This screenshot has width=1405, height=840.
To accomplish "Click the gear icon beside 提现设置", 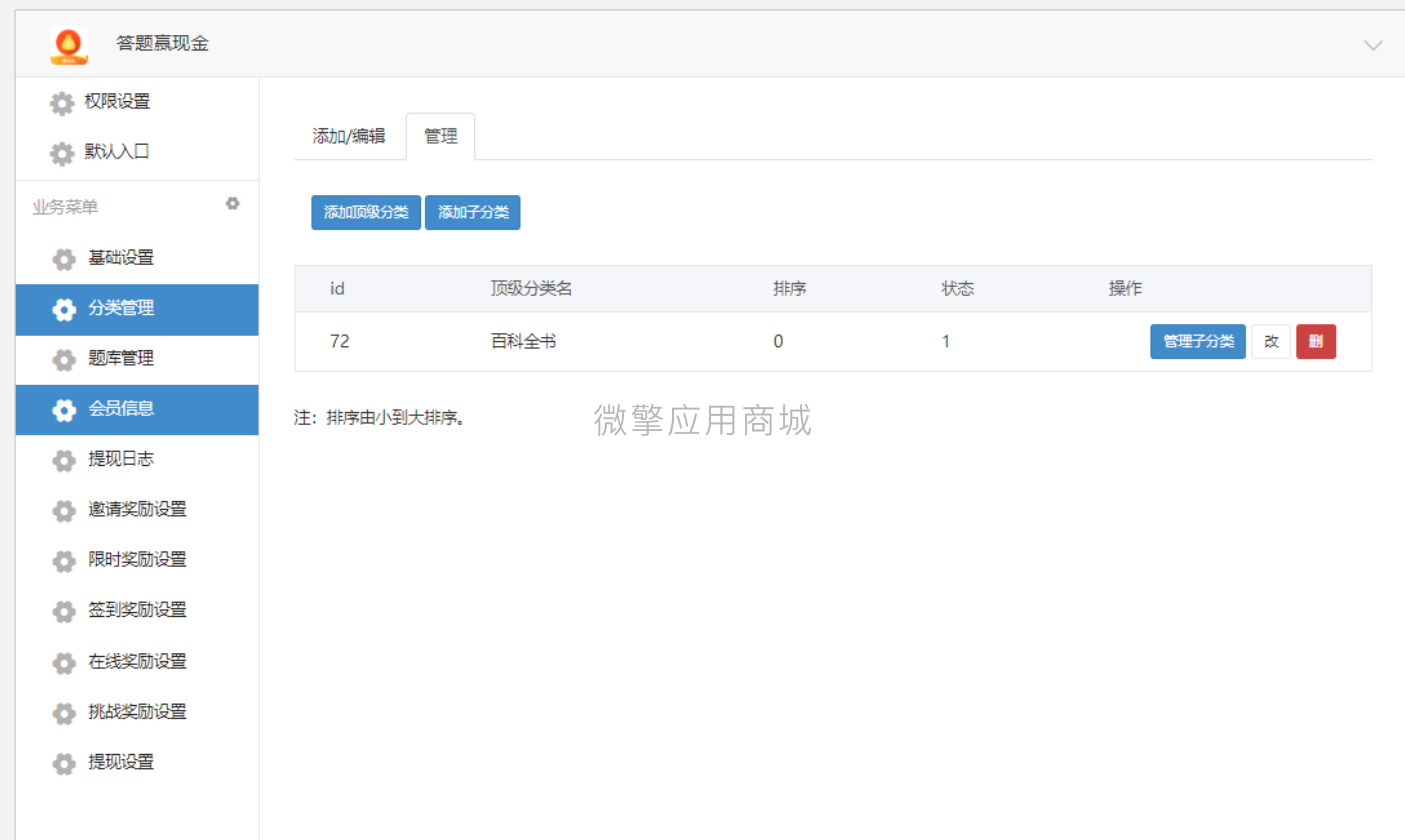I will point(64,764).
